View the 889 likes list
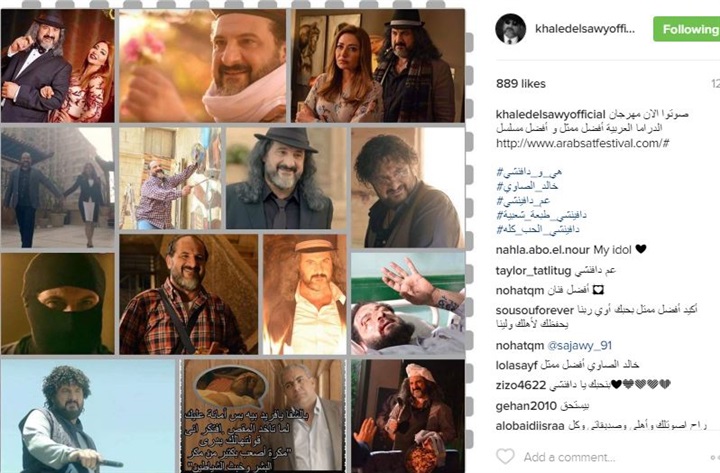The width and height of the screenshot is (720, 473). pos(521,84)
